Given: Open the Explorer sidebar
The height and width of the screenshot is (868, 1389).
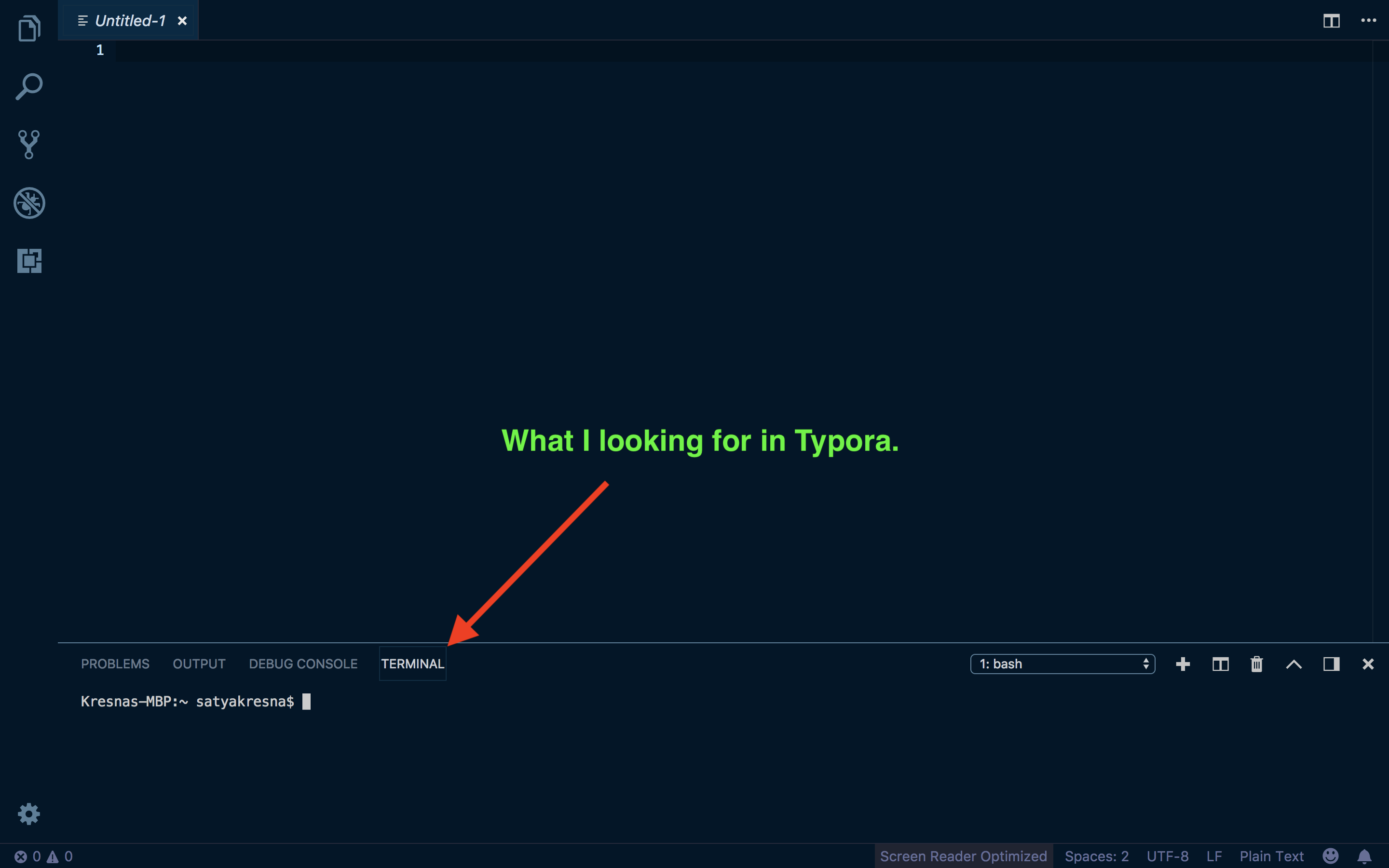Looking at the screenshot, I should click(x=29, y=27).
